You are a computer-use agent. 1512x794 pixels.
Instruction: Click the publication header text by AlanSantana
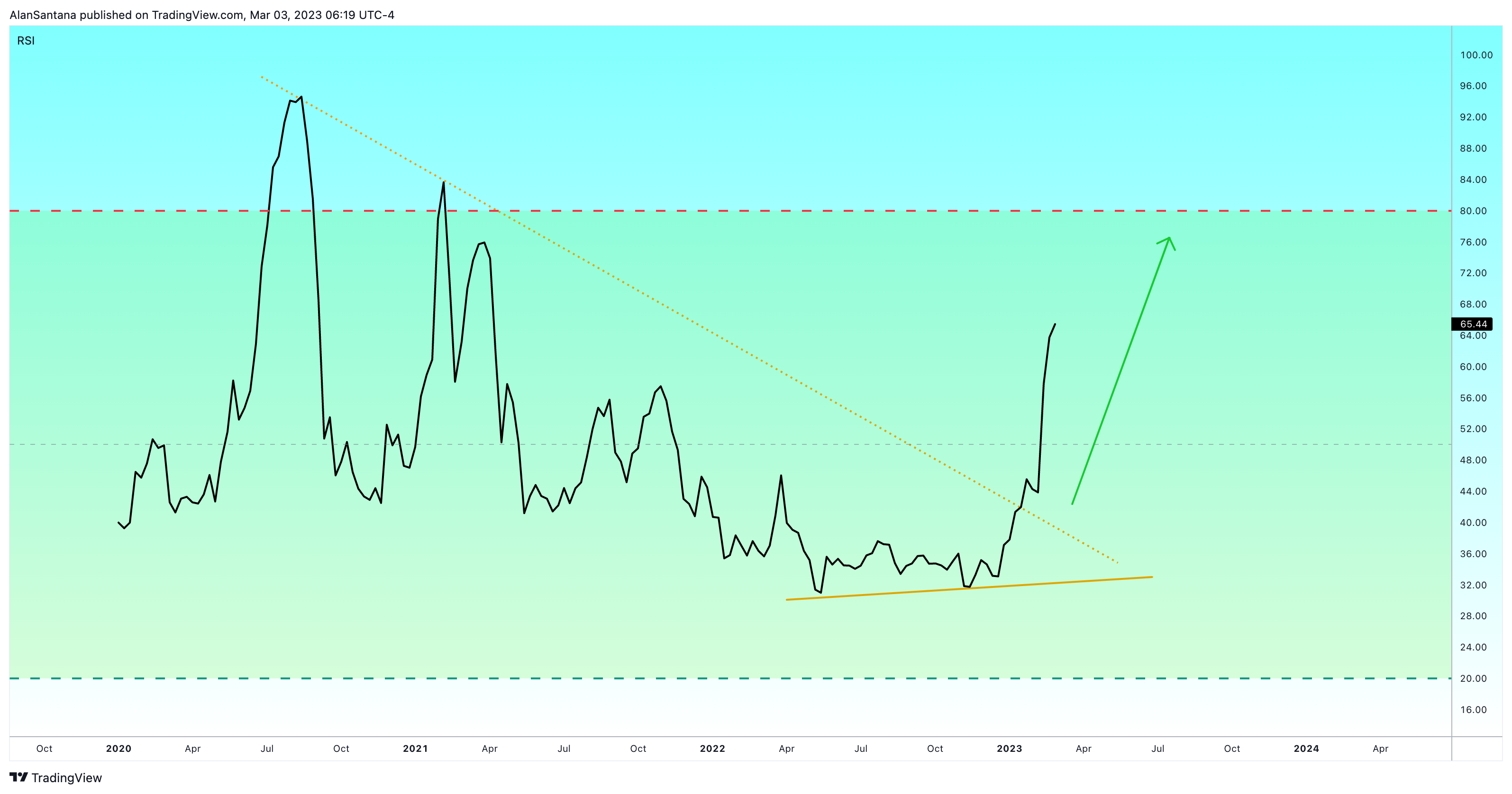(x=202, y=15)
